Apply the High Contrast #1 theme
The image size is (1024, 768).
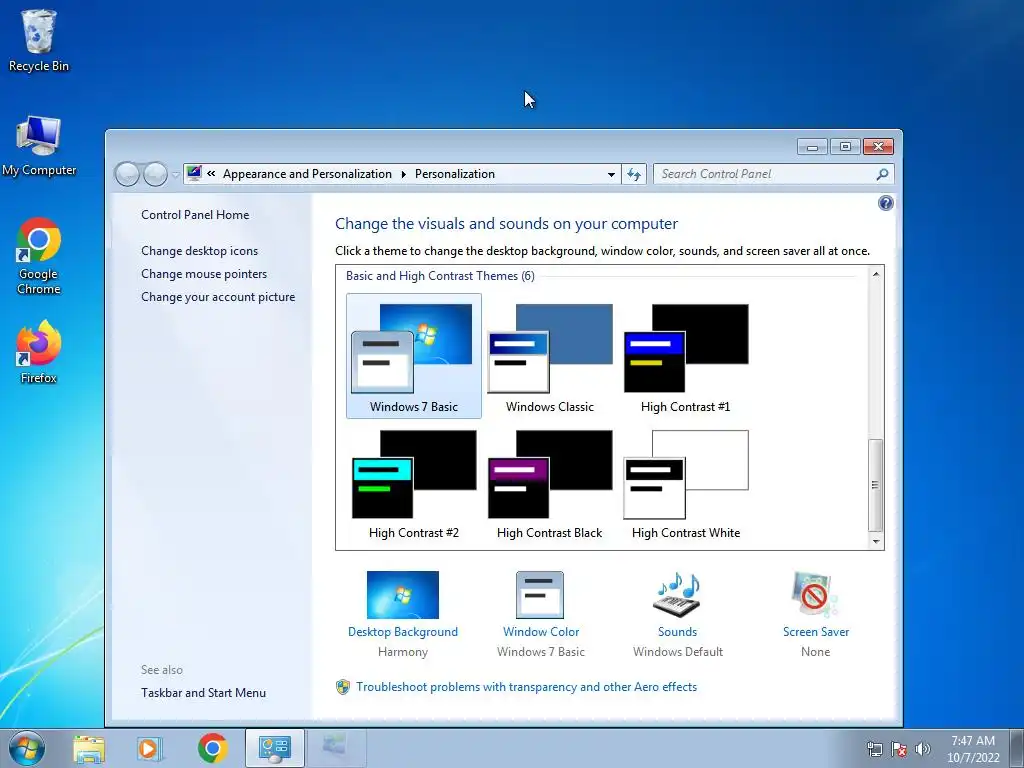point(686,356)
